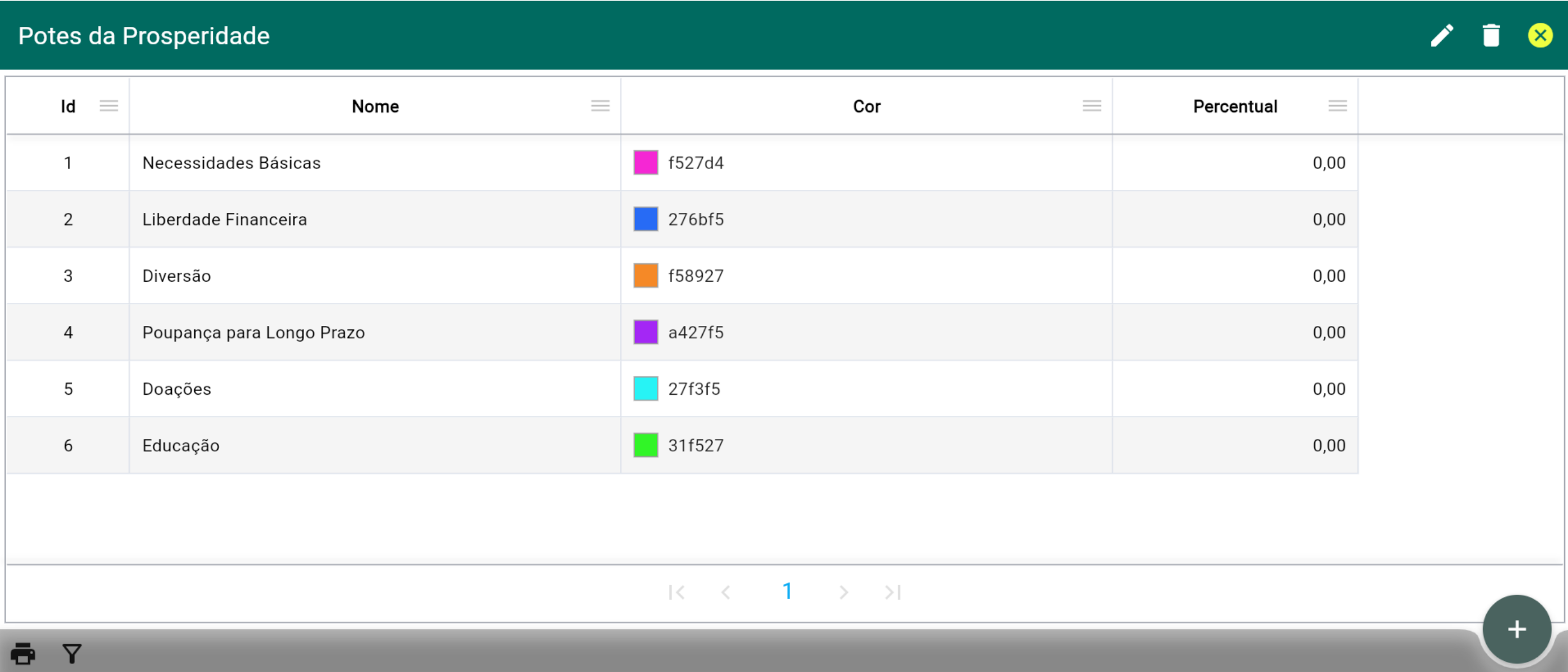Open the Nome column menu
This screenshot has width=1568, height=672.
click(600, 106)
